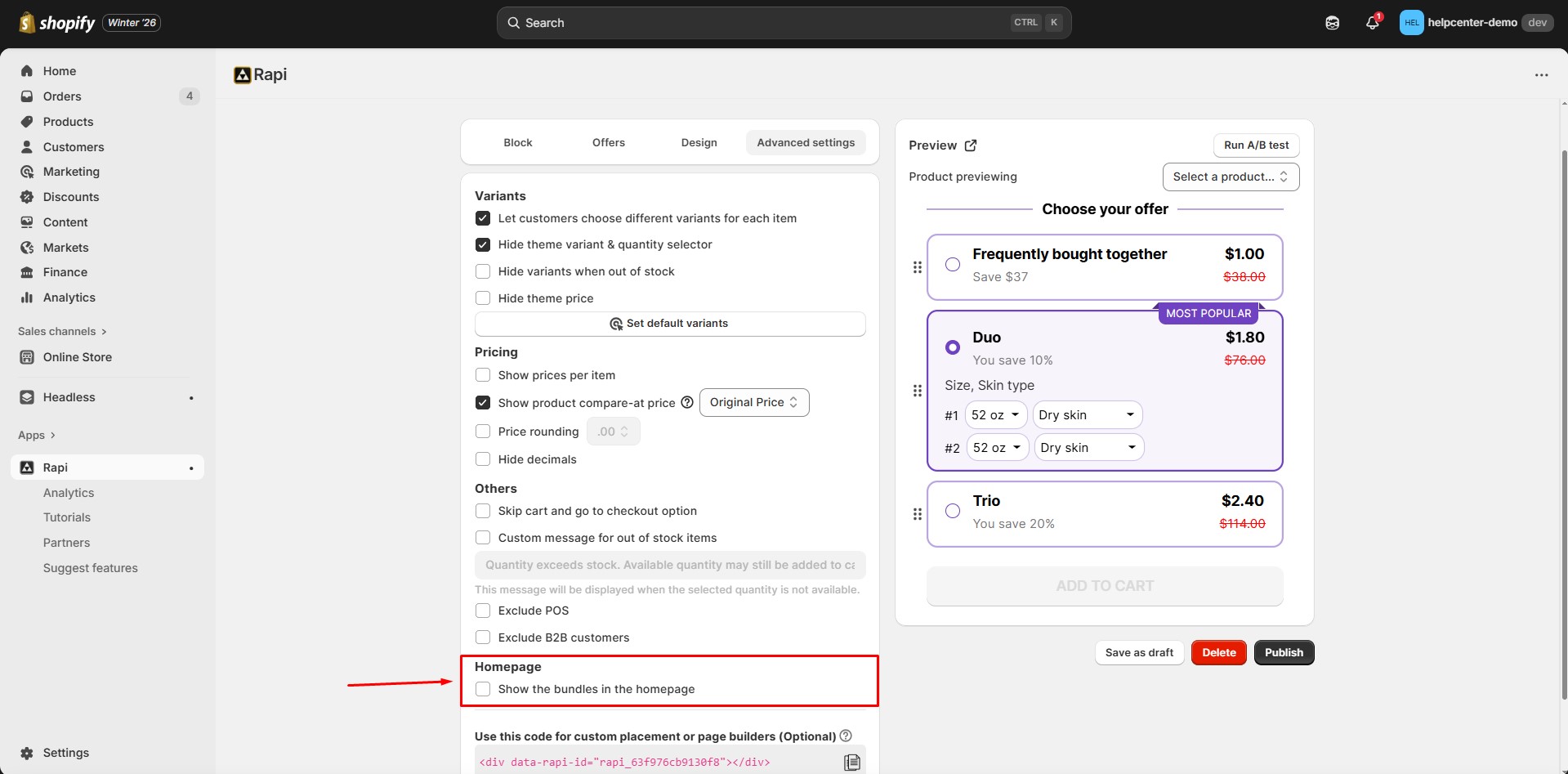Open the page options three-dot menu
Image resolution: width=1568 pixels, height=774 pixels.
[1541, 74]
